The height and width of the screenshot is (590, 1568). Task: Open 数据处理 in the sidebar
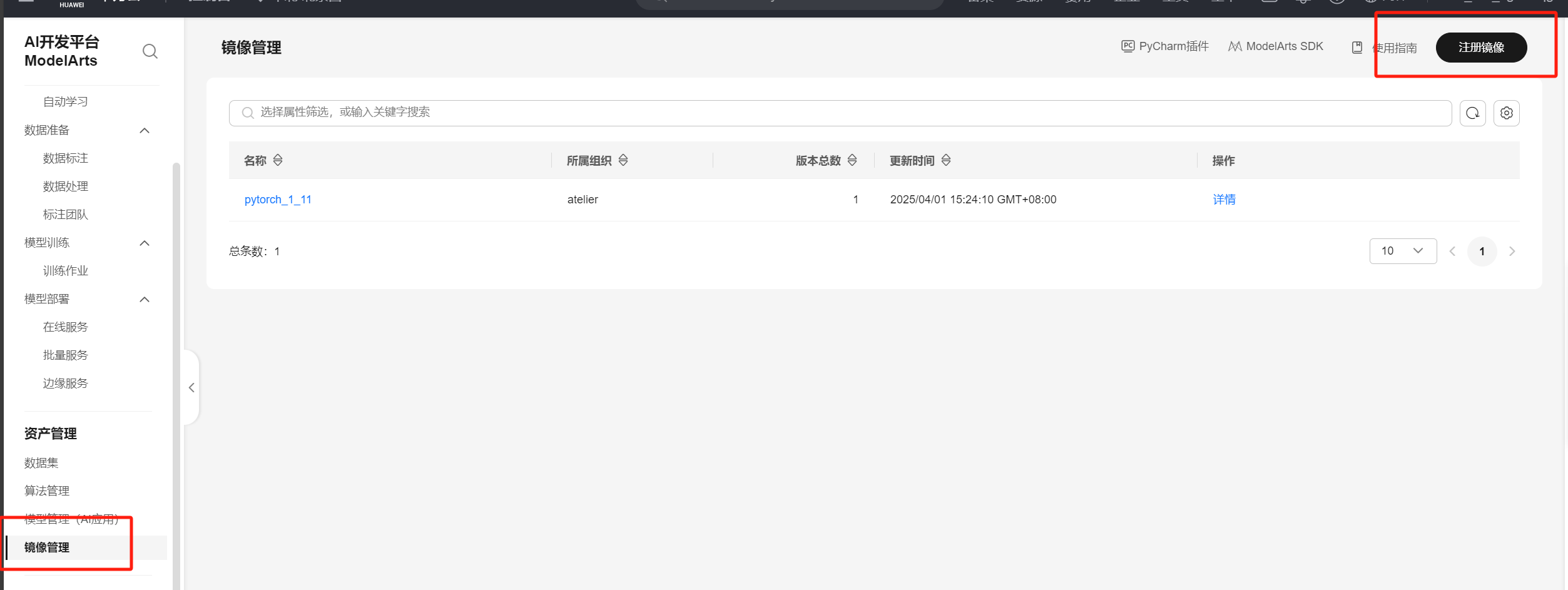66,186
